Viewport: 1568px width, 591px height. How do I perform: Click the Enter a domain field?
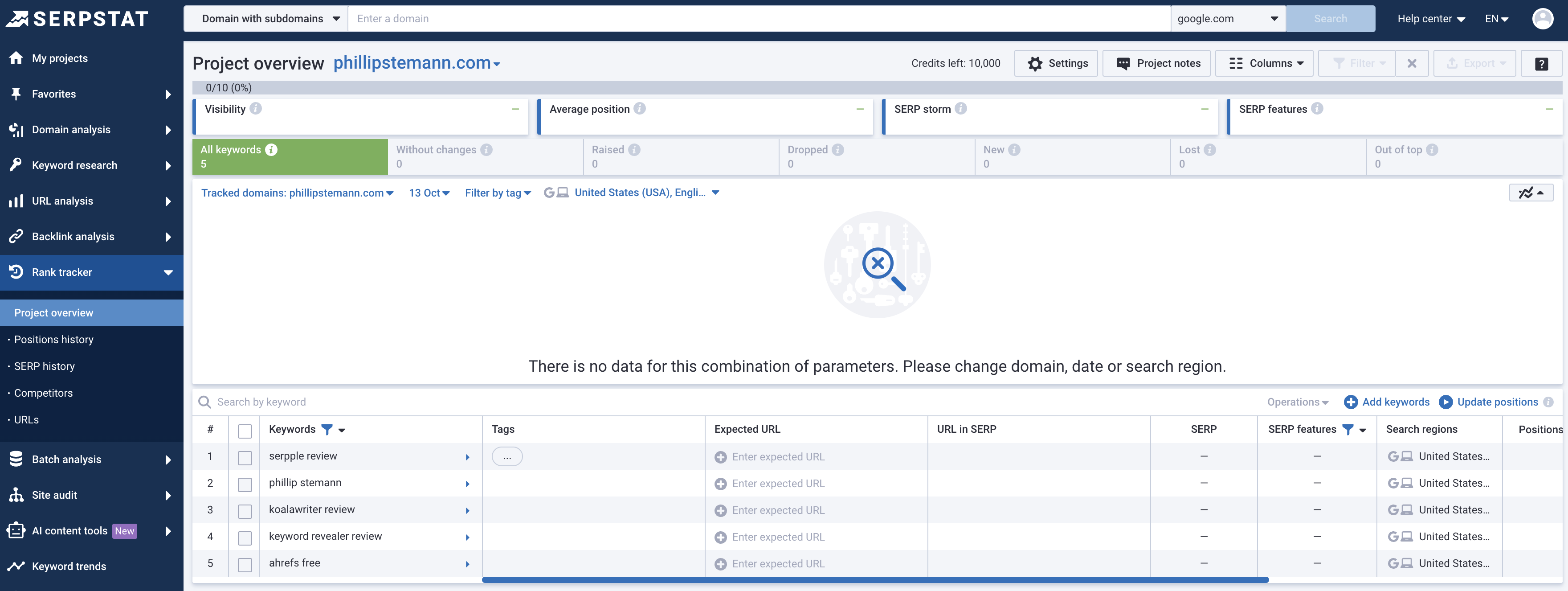[x=759, y=19]
